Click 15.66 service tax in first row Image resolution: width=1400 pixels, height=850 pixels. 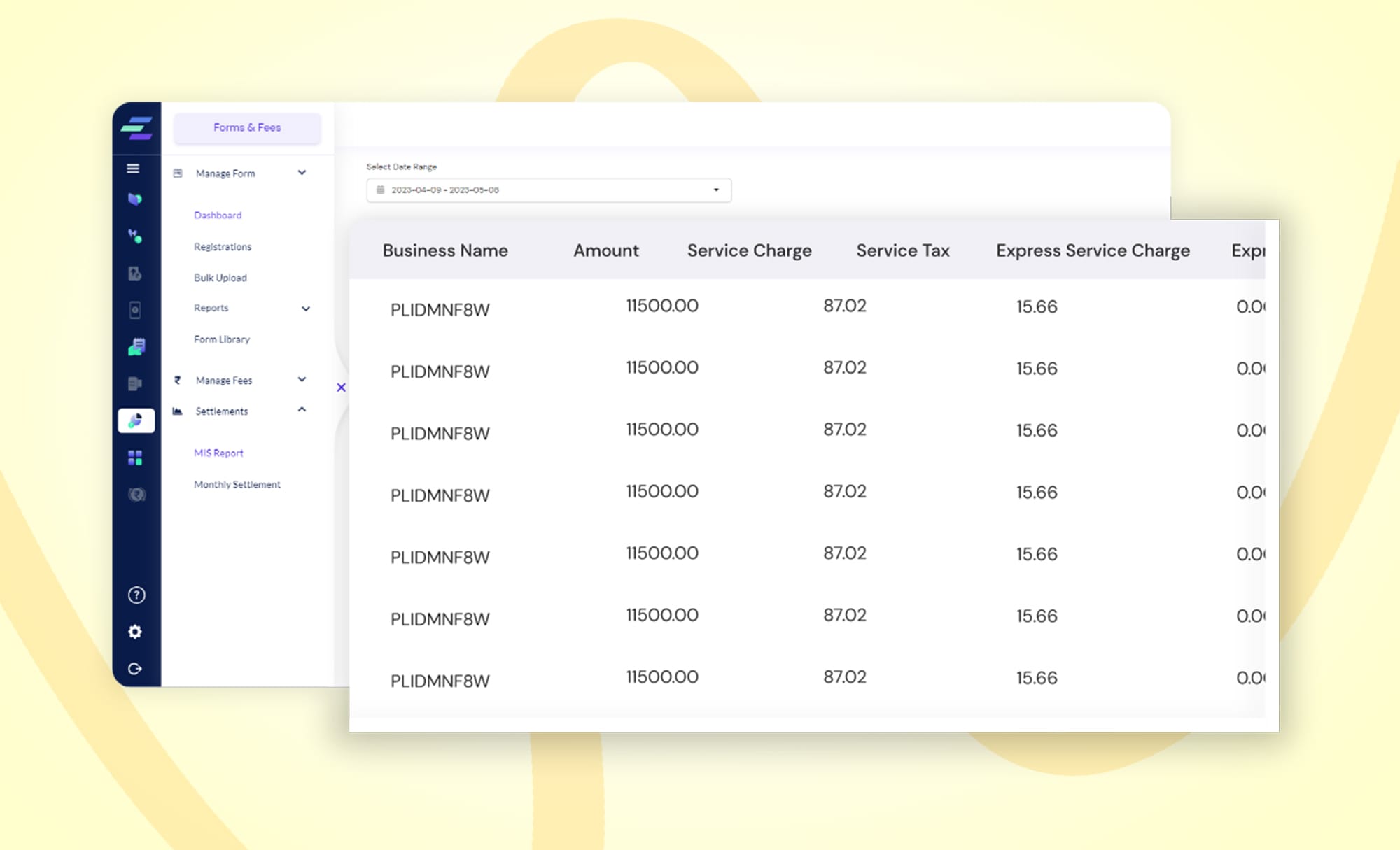(x=1037, y=306)
